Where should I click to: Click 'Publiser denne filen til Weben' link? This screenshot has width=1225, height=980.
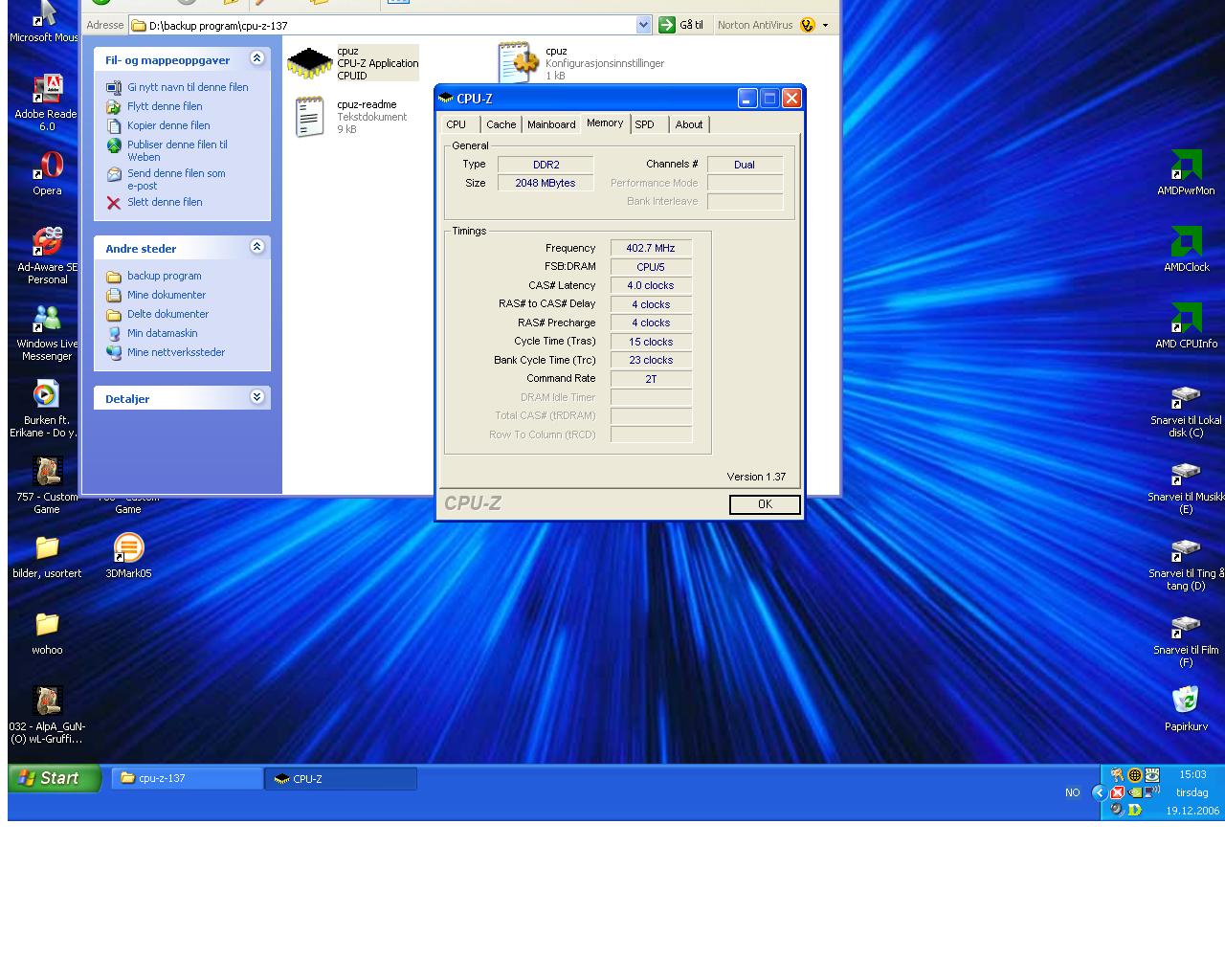coord(177,150)
